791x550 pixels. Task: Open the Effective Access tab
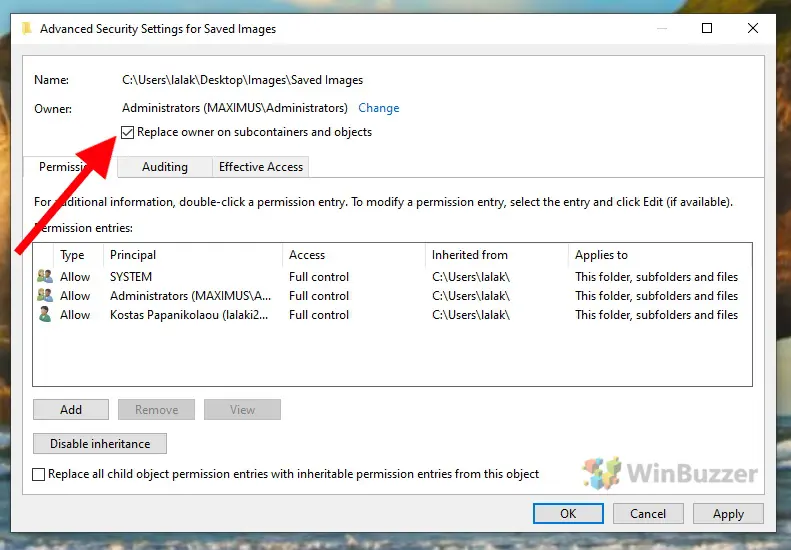(x=260, y=167)
